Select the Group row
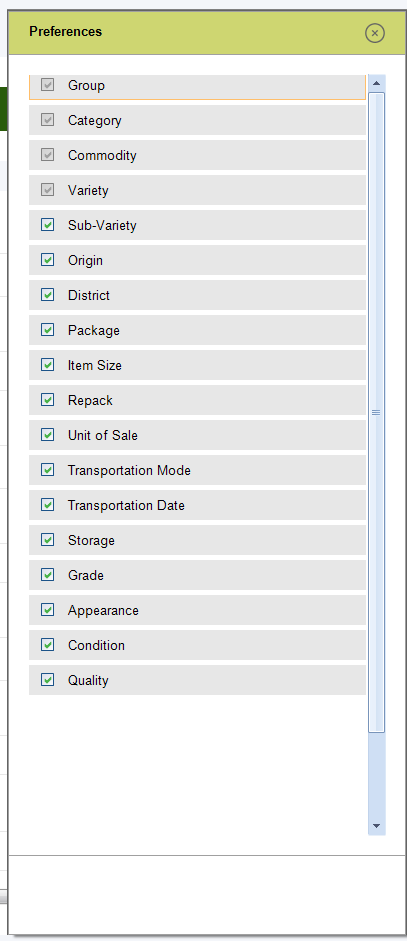Screen dimensions: 407x941 click(197, 86)
